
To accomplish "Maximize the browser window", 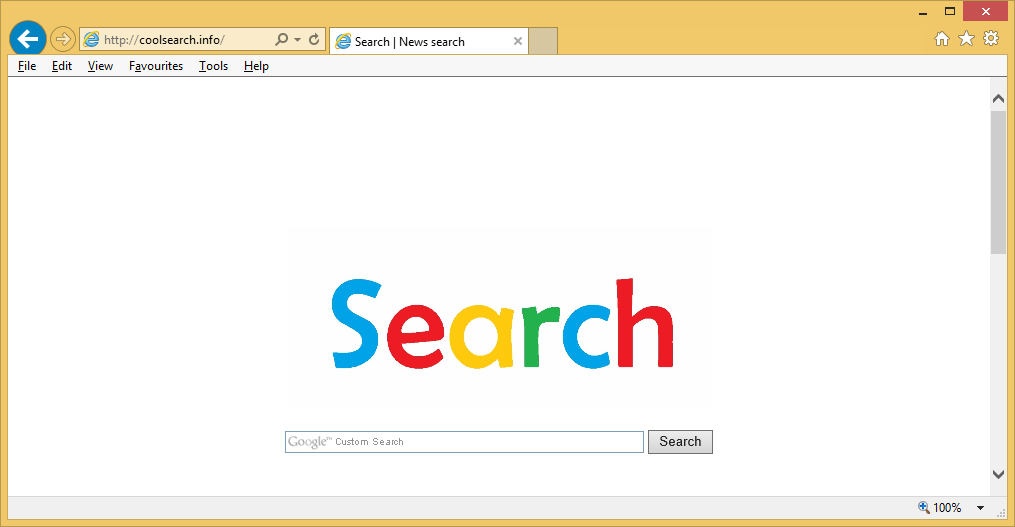I will pos(950,12).
